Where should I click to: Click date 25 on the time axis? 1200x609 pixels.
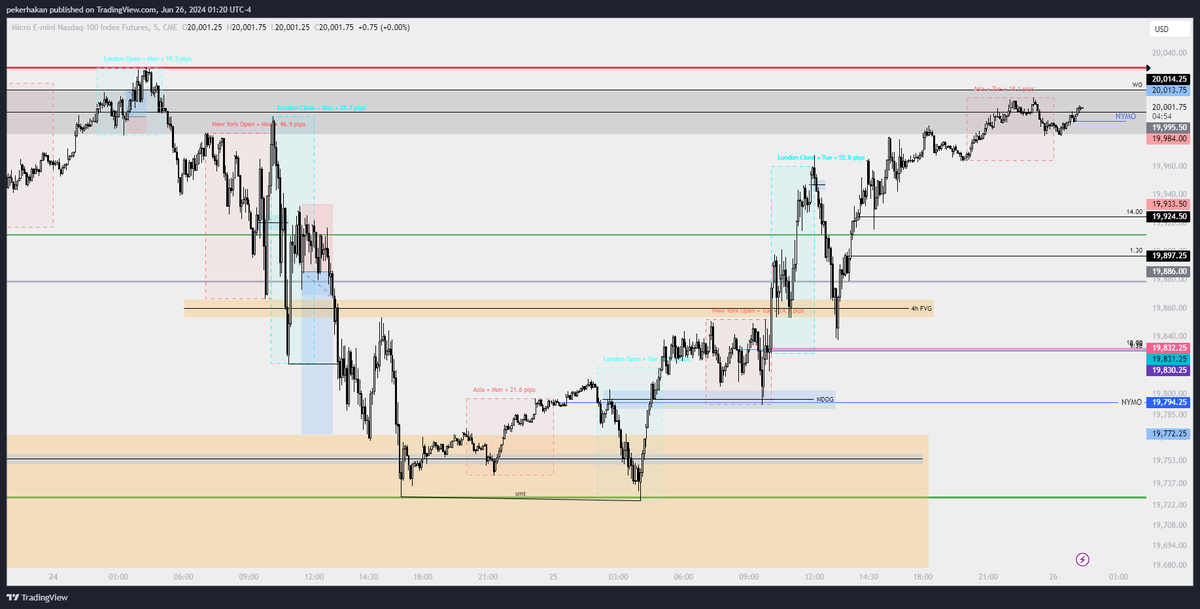[x=551, y=577]
